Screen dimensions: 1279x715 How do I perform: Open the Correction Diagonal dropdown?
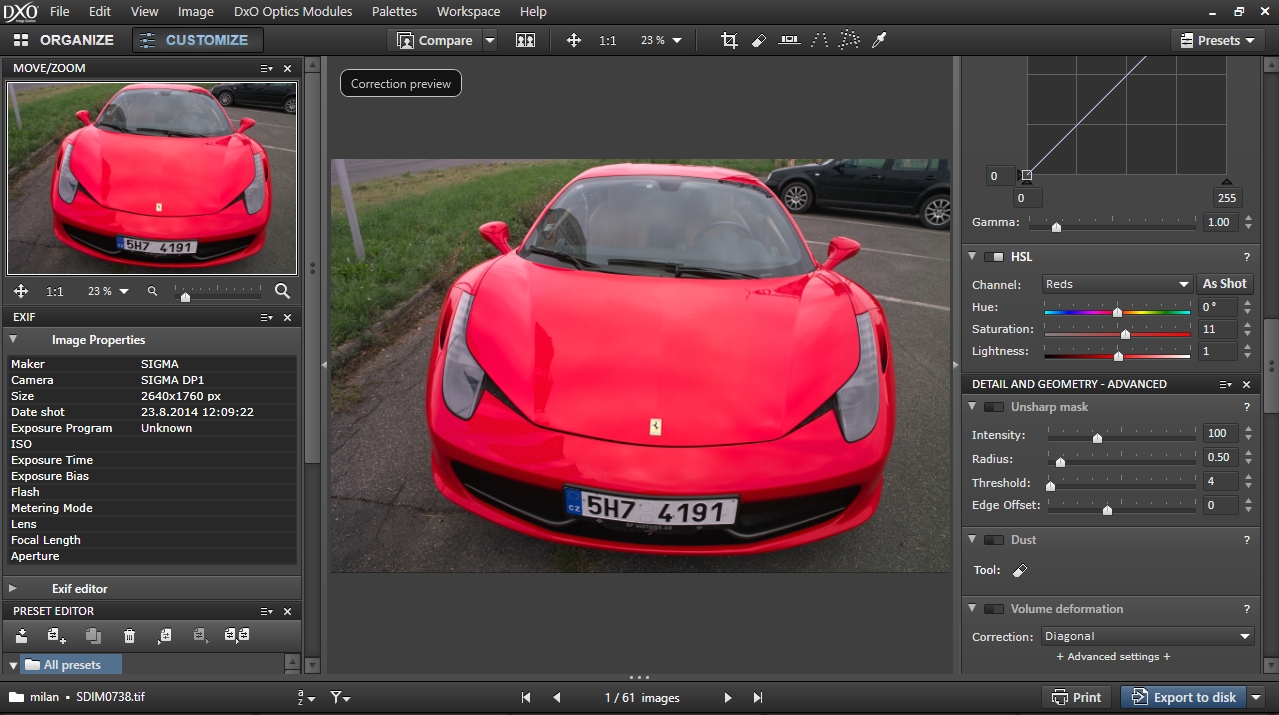(x=1147, y=636)
